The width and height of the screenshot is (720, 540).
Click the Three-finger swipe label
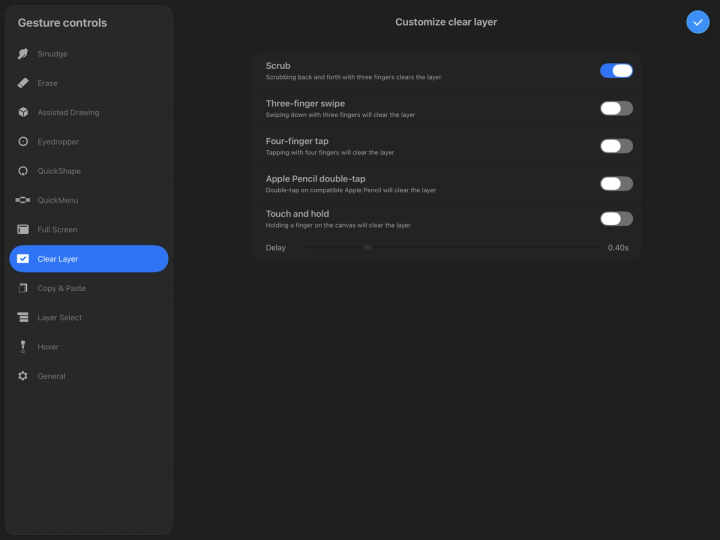tap(305, 103)
